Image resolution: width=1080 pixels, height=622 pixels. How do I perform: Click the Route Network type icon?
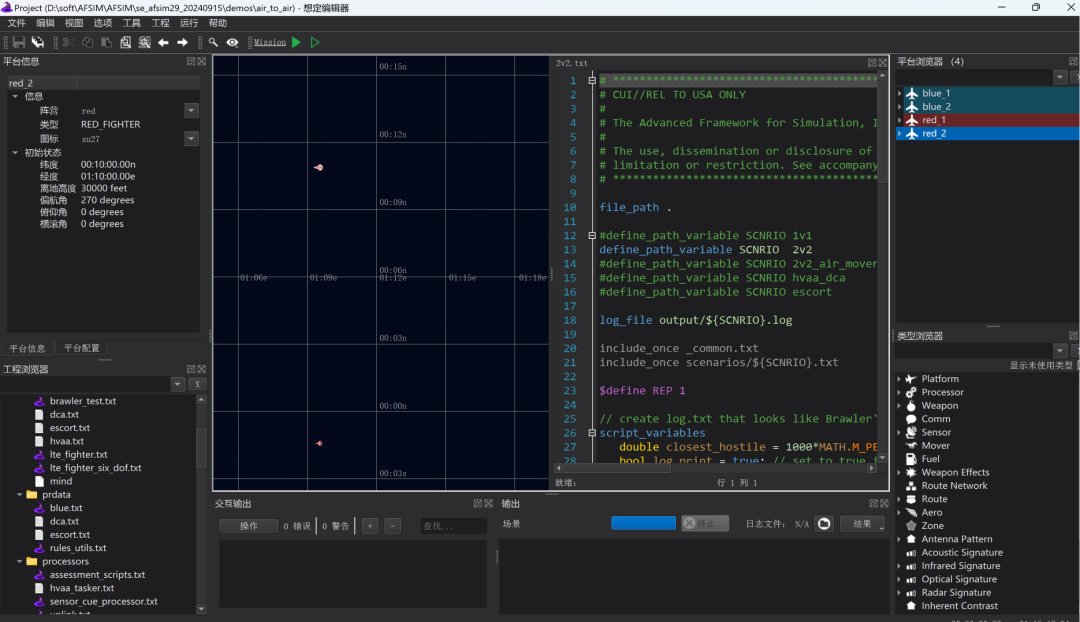pos(911,486)
